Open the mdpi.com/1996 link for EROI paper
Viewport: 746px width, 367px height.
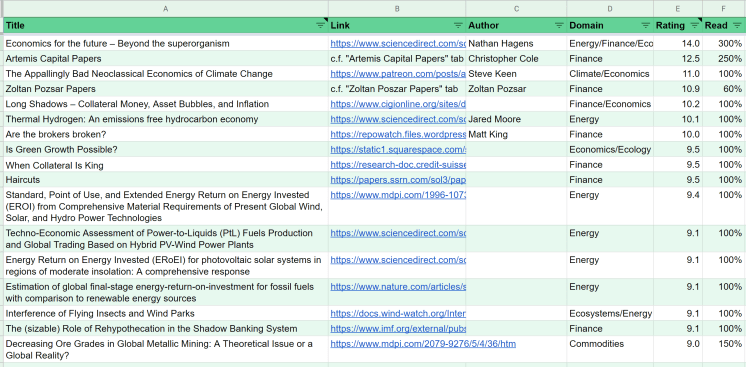tap(398, 195)
